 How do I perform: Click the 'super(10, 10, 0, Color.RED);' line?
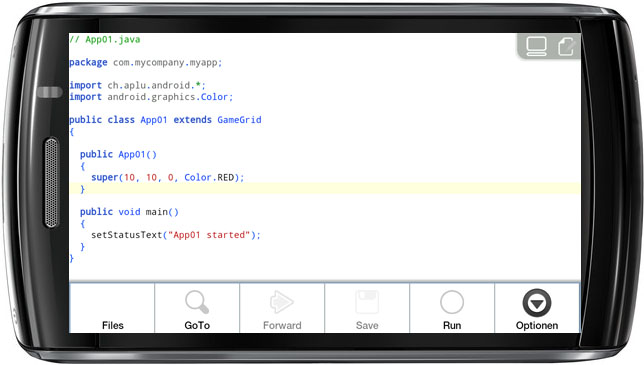168,177
